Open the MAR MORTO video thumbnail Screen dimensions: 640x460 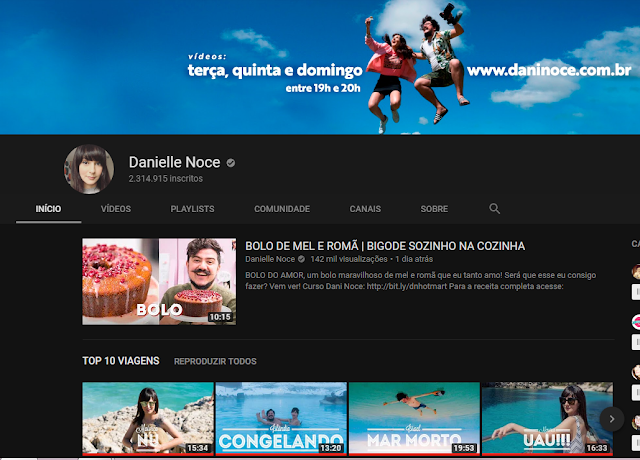pos(414,418)
